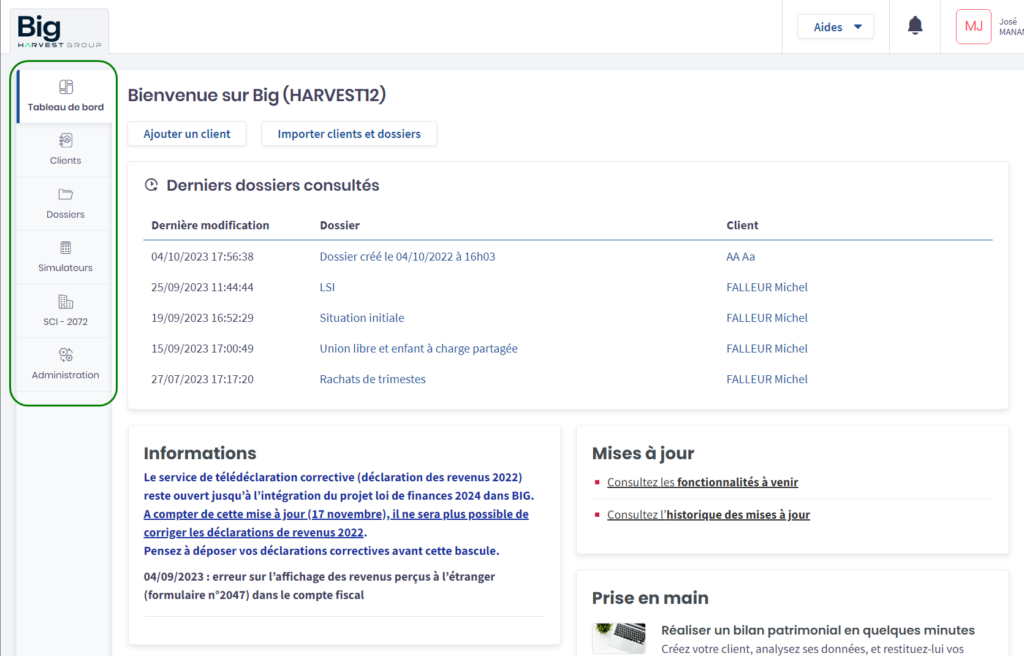Click the notification bell icon
This screenshot has width=1024, height=656.
tap(914, 27)
